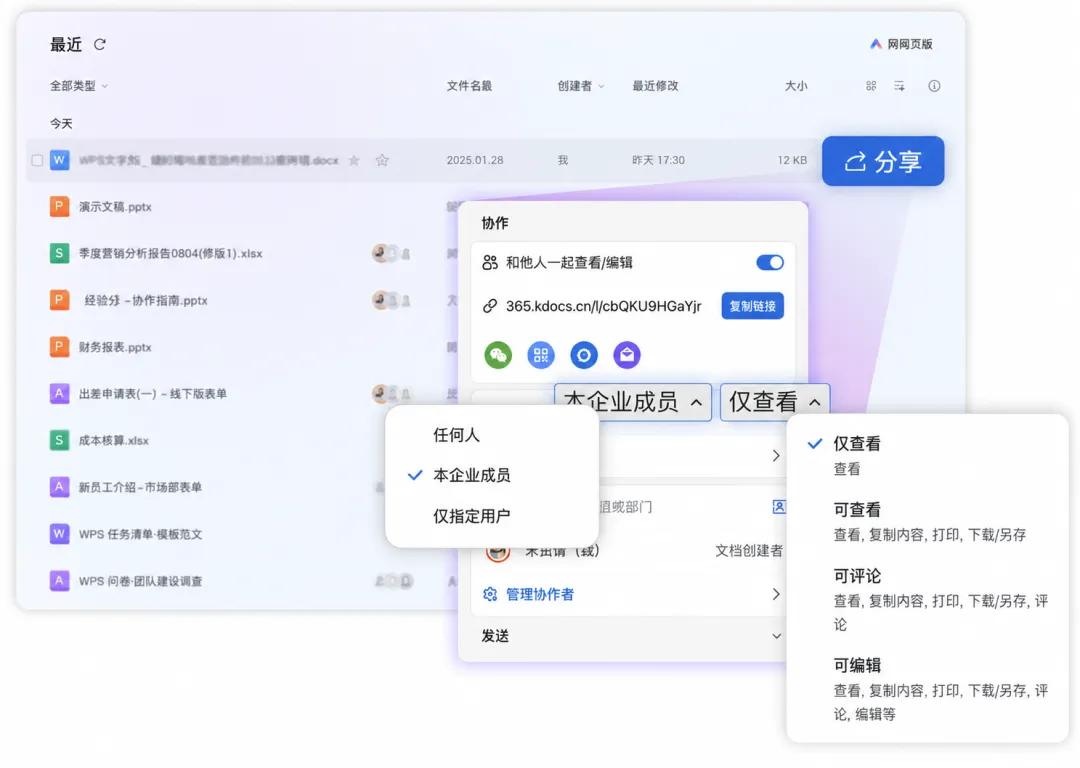Click the blue circular share icon
The image size is (1080, 768).
[584, 355]
